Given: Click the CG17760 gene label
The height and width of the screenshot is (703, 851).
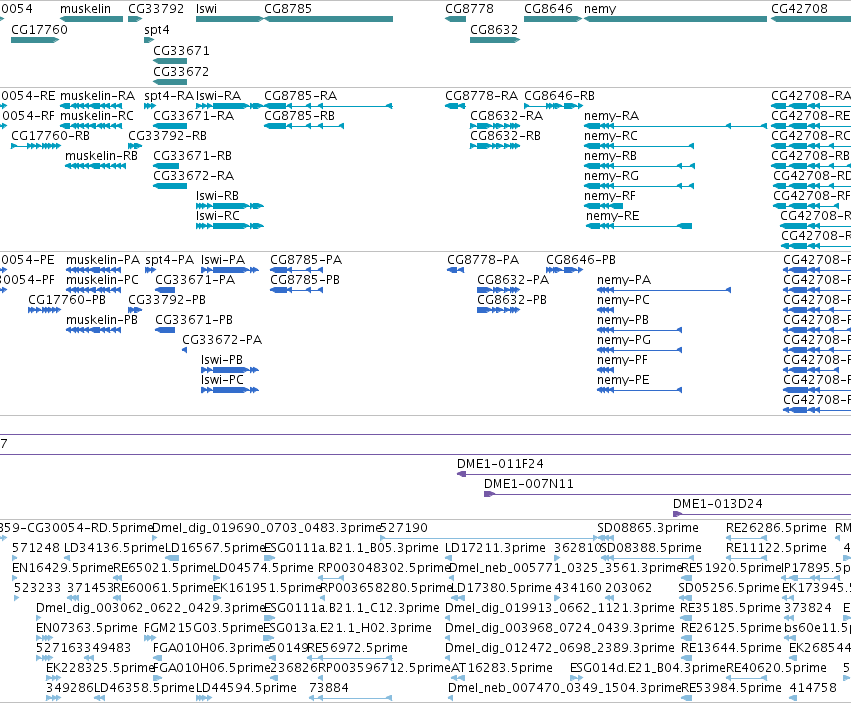Looking at the screenshot, I should pos(39,29).
